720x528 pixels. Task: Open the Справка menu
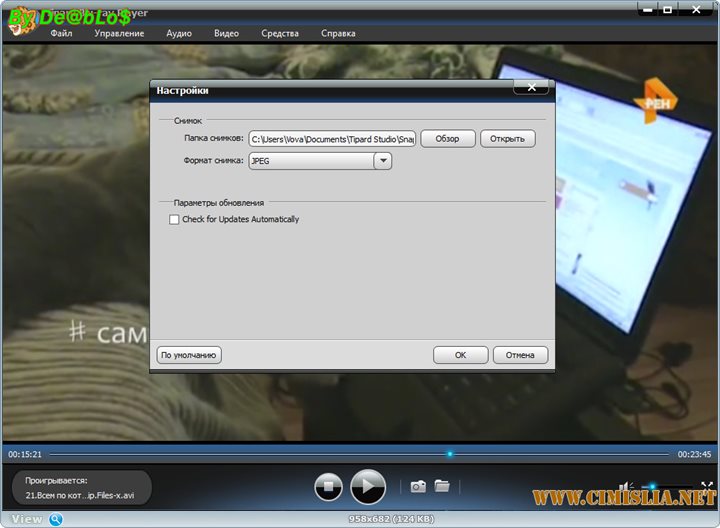point(338,33)
